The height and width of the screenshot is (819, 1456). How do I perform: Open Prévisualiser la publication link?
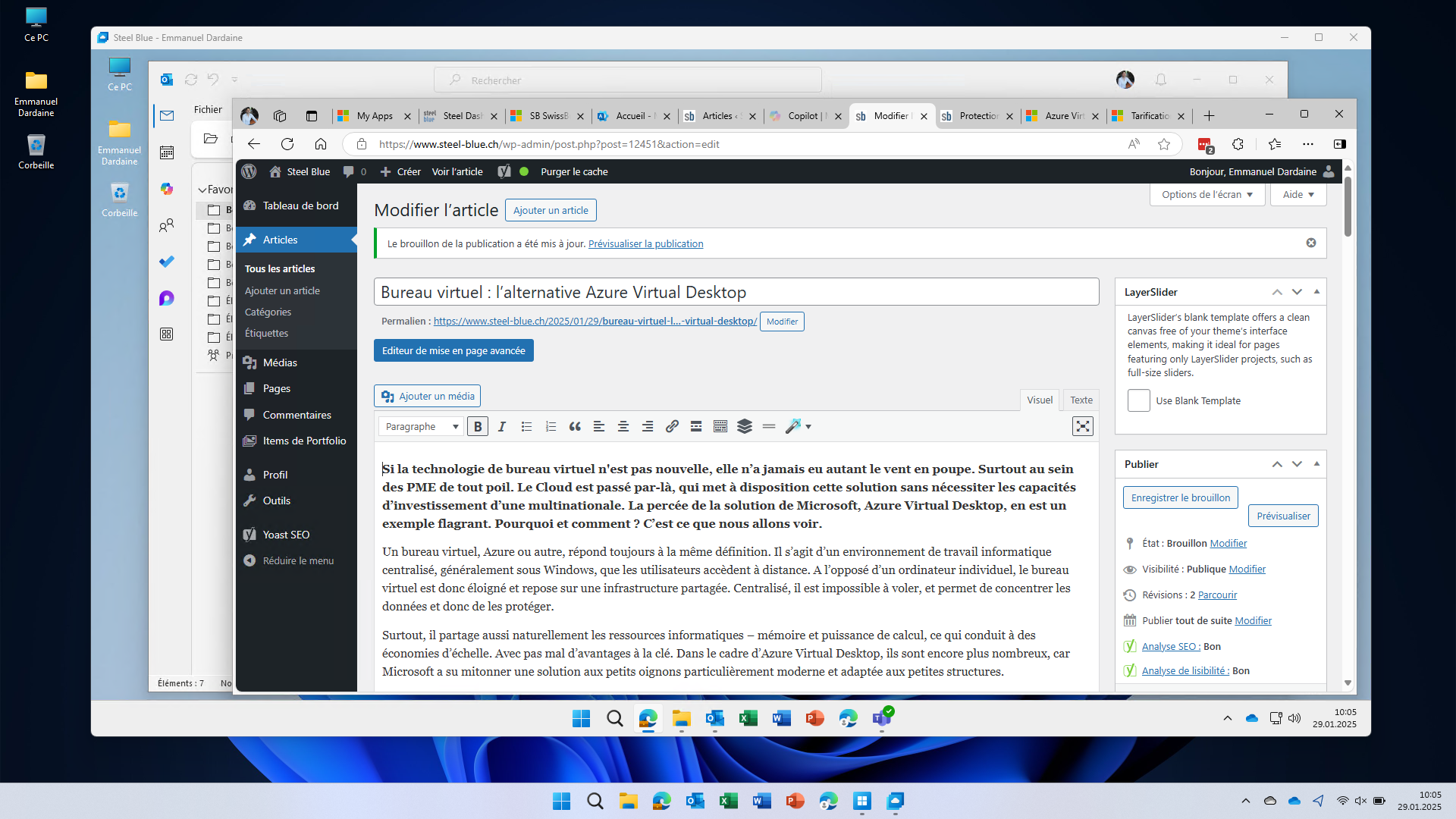pyautogui.click(x=645, y=244)
